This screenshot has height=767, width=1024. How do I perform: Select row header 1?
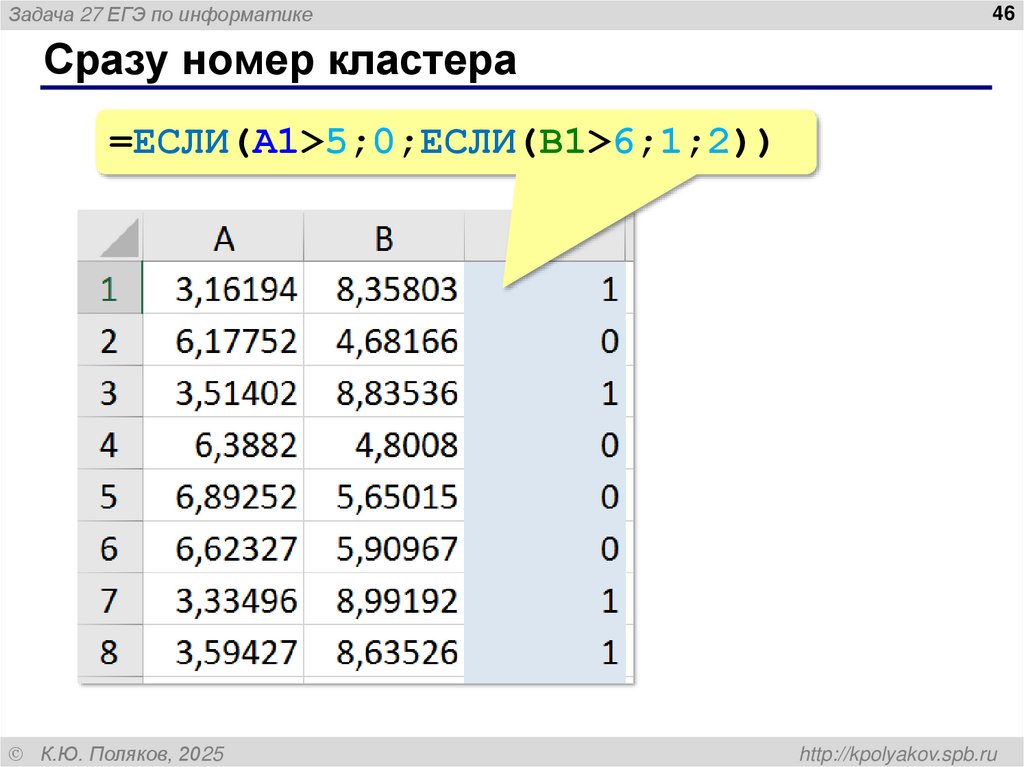click(110, 289)
